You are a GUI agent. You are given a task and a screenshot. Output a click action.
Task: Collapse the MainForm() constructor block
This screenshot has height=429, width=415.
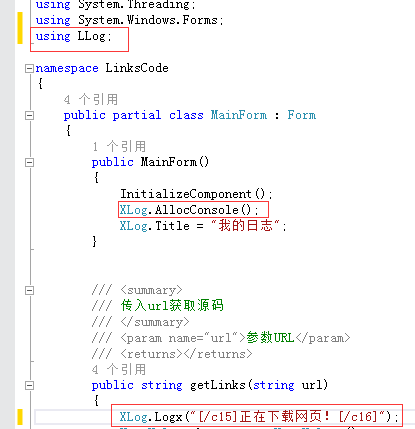[29, 162]
